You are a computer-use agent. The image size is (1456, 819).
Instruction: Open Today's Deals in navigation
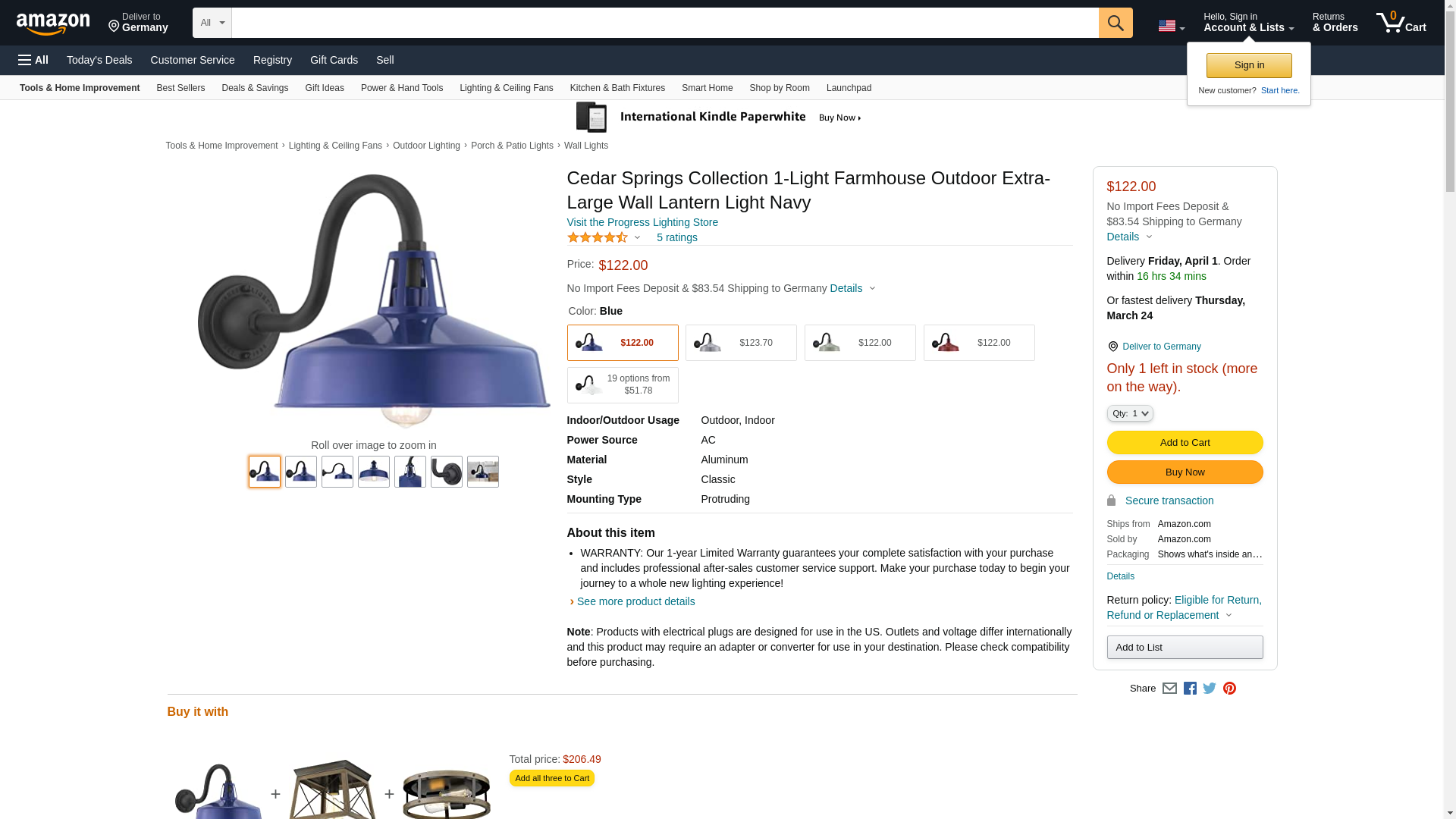click(99, 60)
